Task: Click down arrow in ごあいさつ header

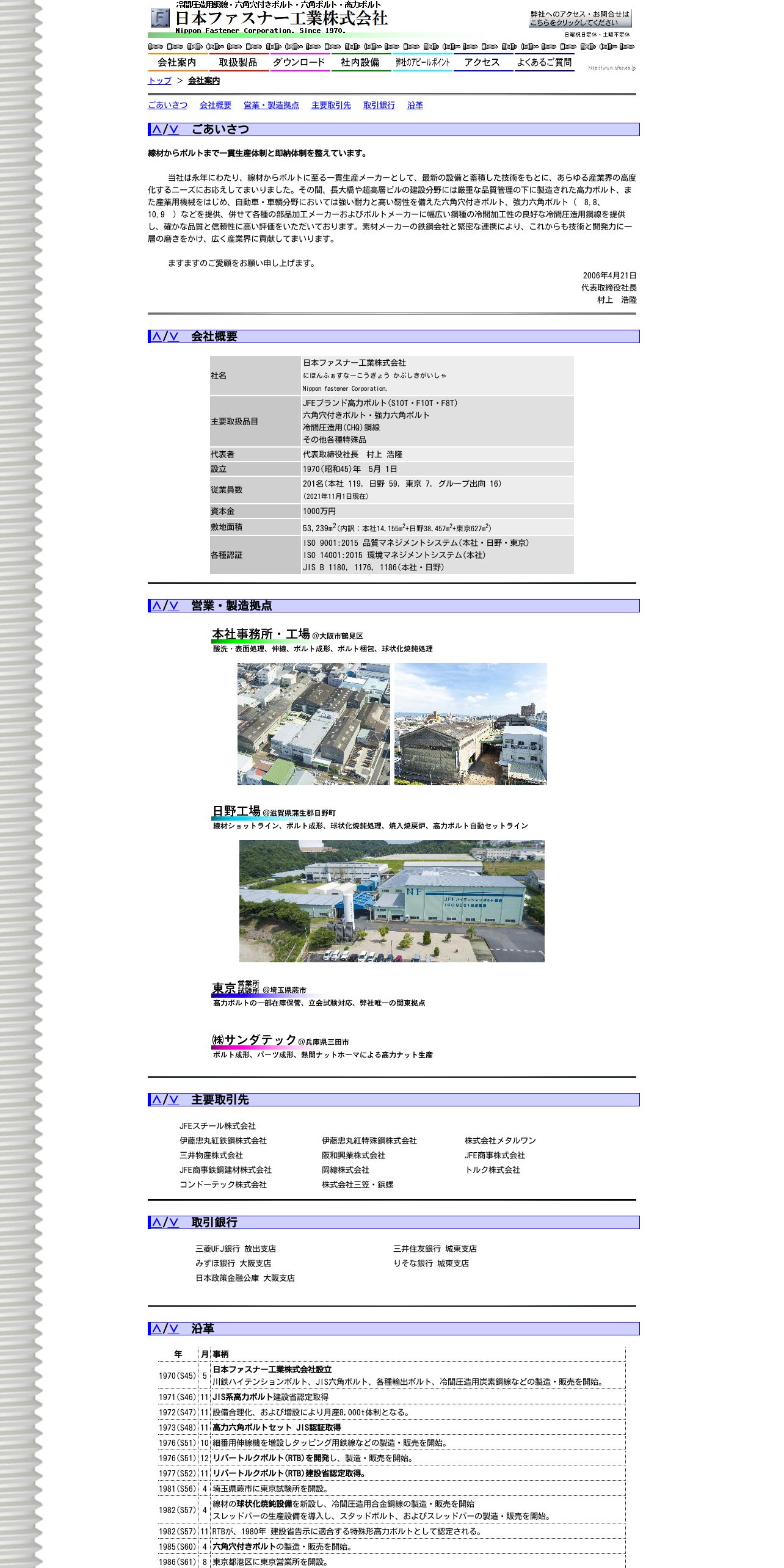Action: coord(173,129)
